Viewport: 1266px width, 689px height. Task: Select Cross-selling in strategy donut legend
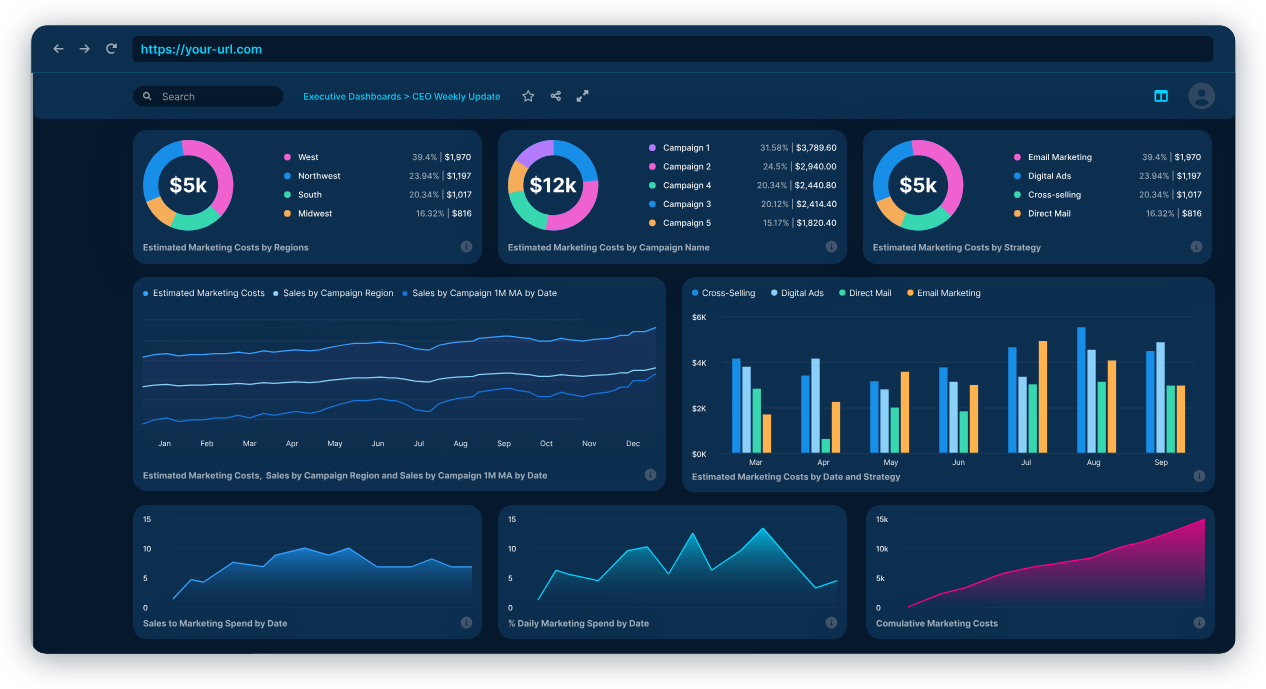(1047, 195)
